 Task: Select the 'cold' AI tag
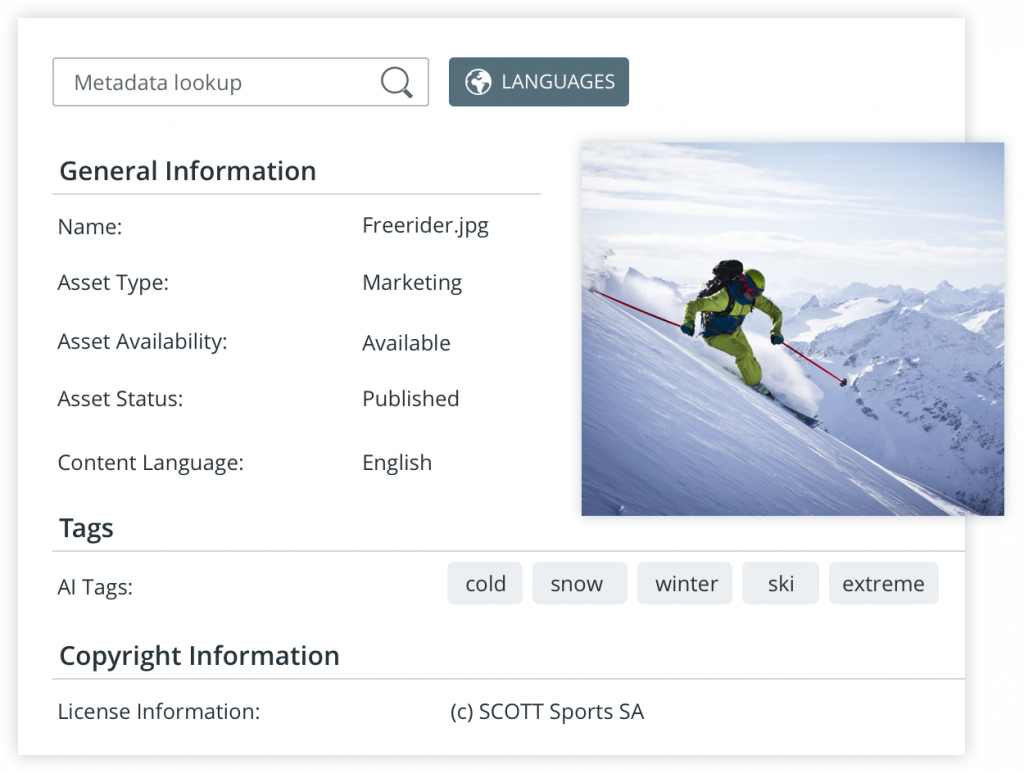485,584
